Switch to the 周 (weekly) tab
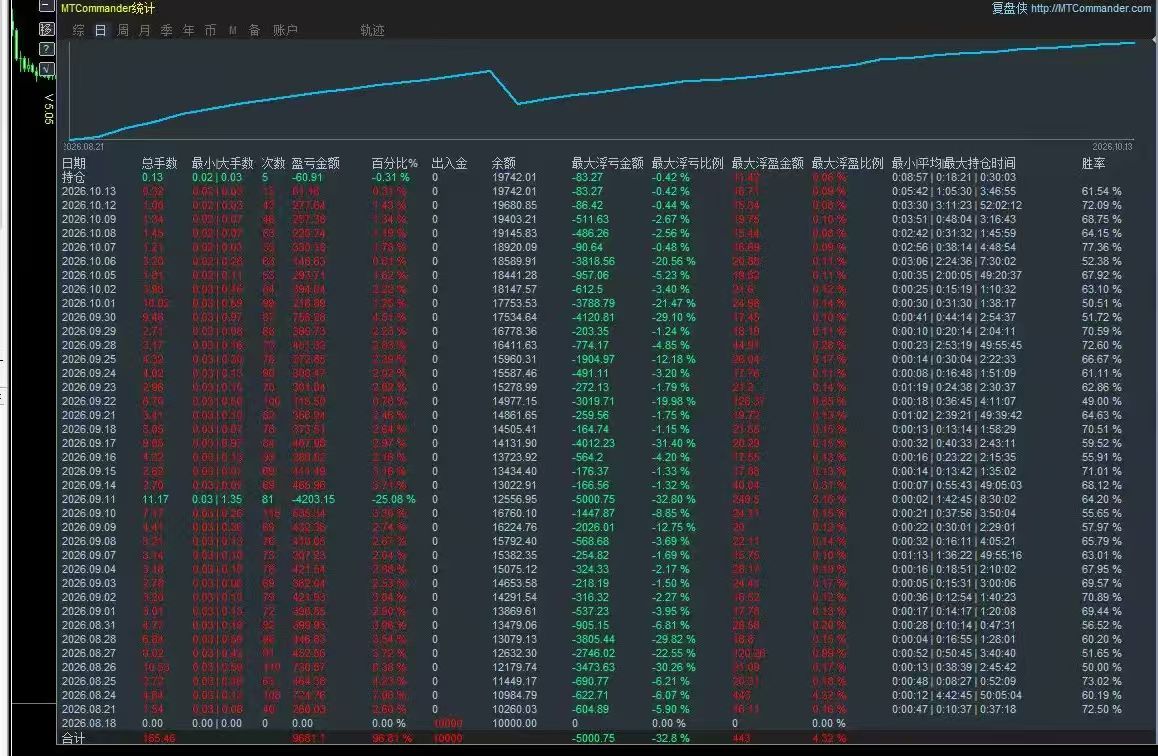1158x756 pixels. tap(123, 30)
